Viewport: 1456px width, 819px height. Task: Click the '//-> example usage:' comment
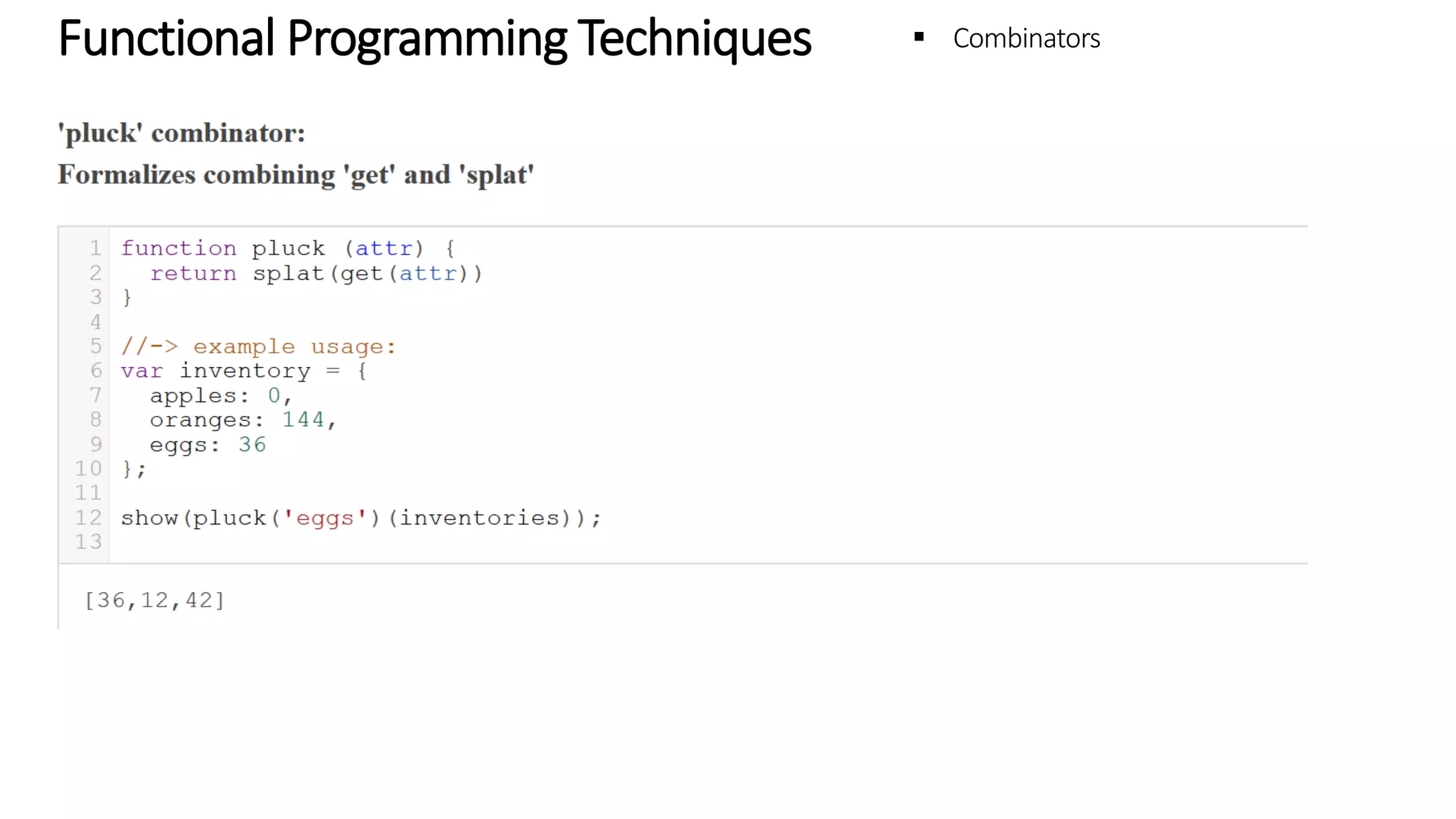[258, 346]
